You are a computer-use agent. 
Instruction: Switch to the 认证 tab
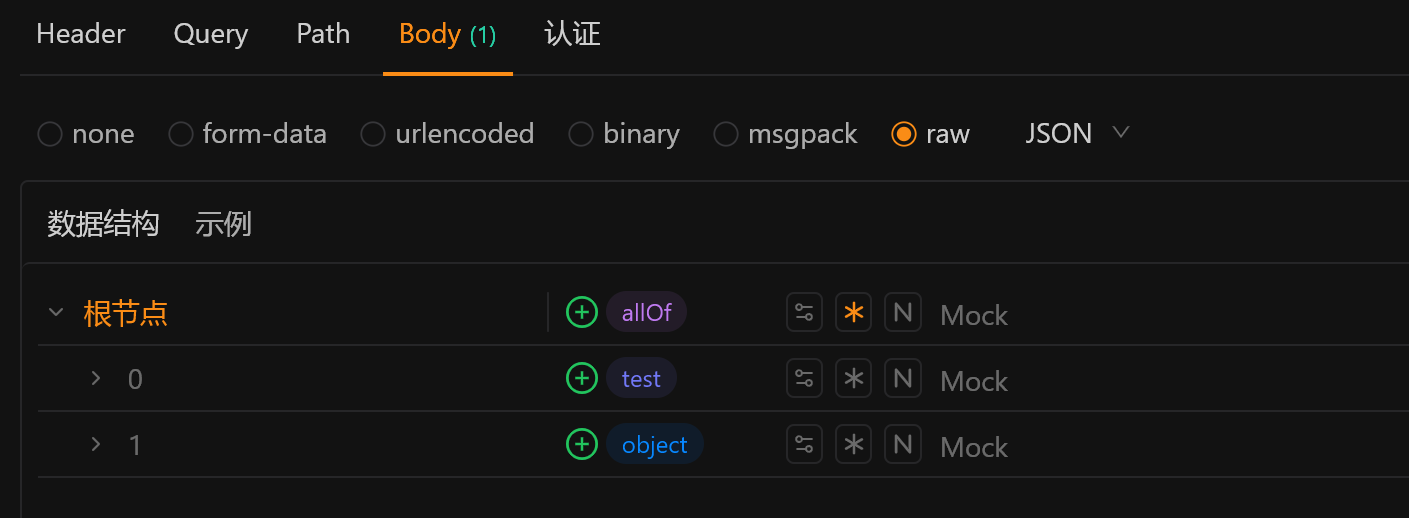coord(572,34)
